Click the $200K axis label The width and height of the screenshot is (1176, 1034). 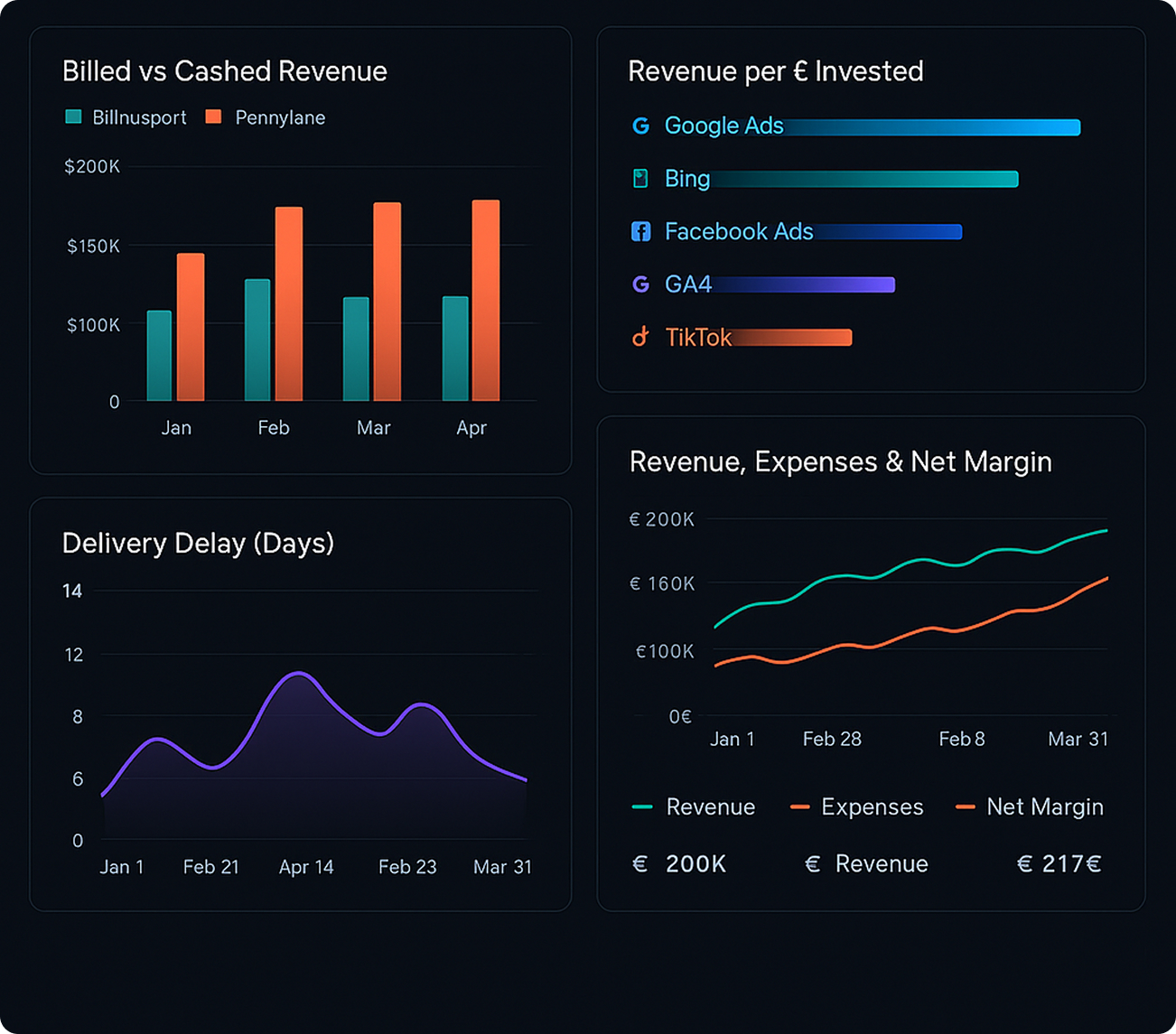[92, 166]
